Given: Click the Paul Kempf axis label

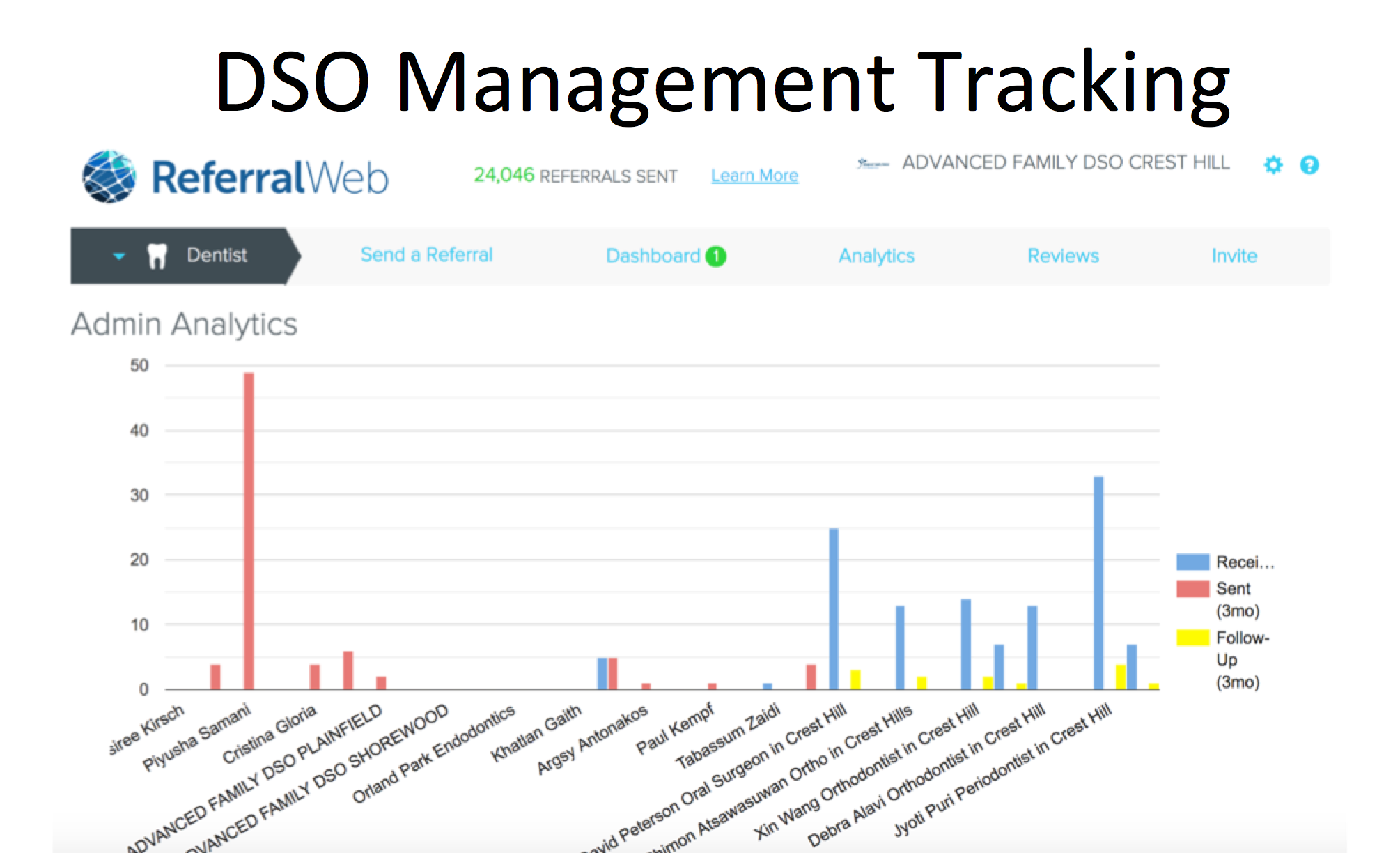Looking at the screenshot, I should (x=676, y=729).
